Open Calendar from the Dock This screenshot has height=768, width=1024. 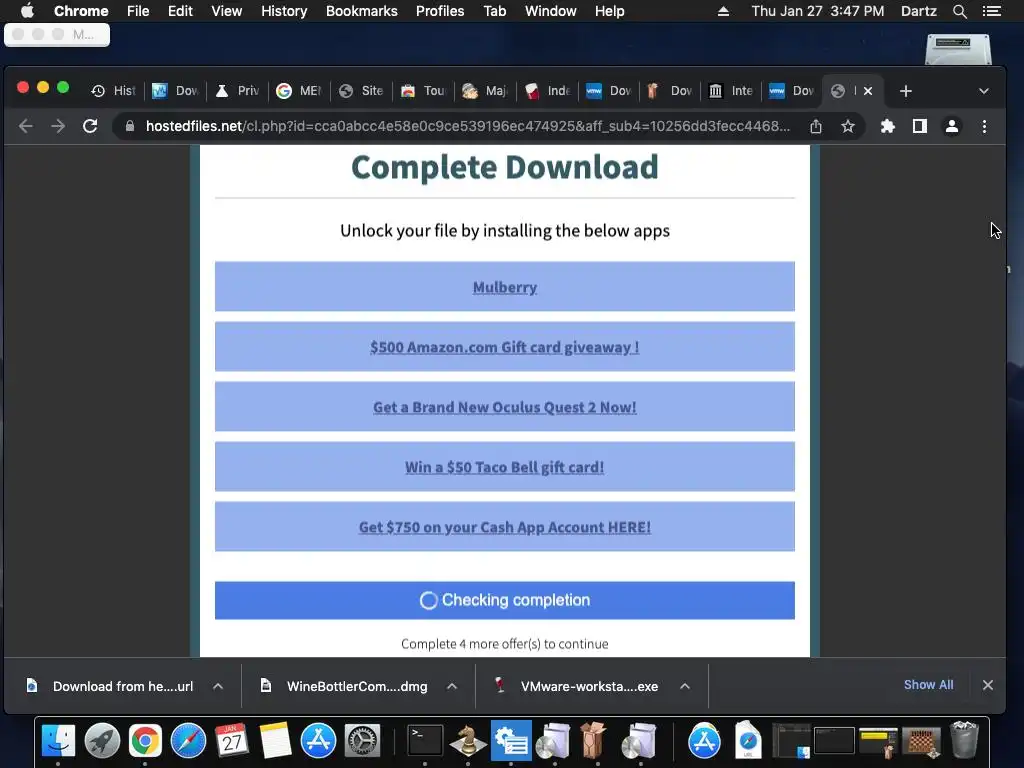(232, 740)
